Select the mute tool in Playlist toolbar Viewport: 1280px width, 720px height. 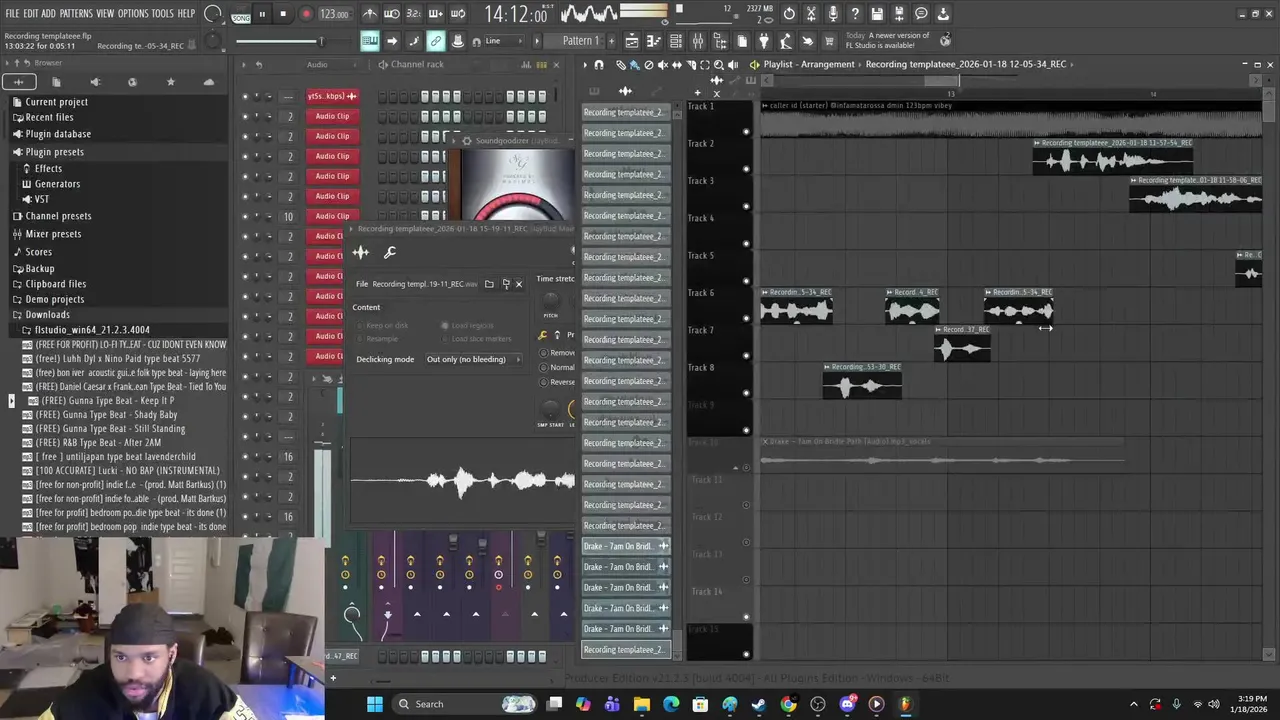662,64
